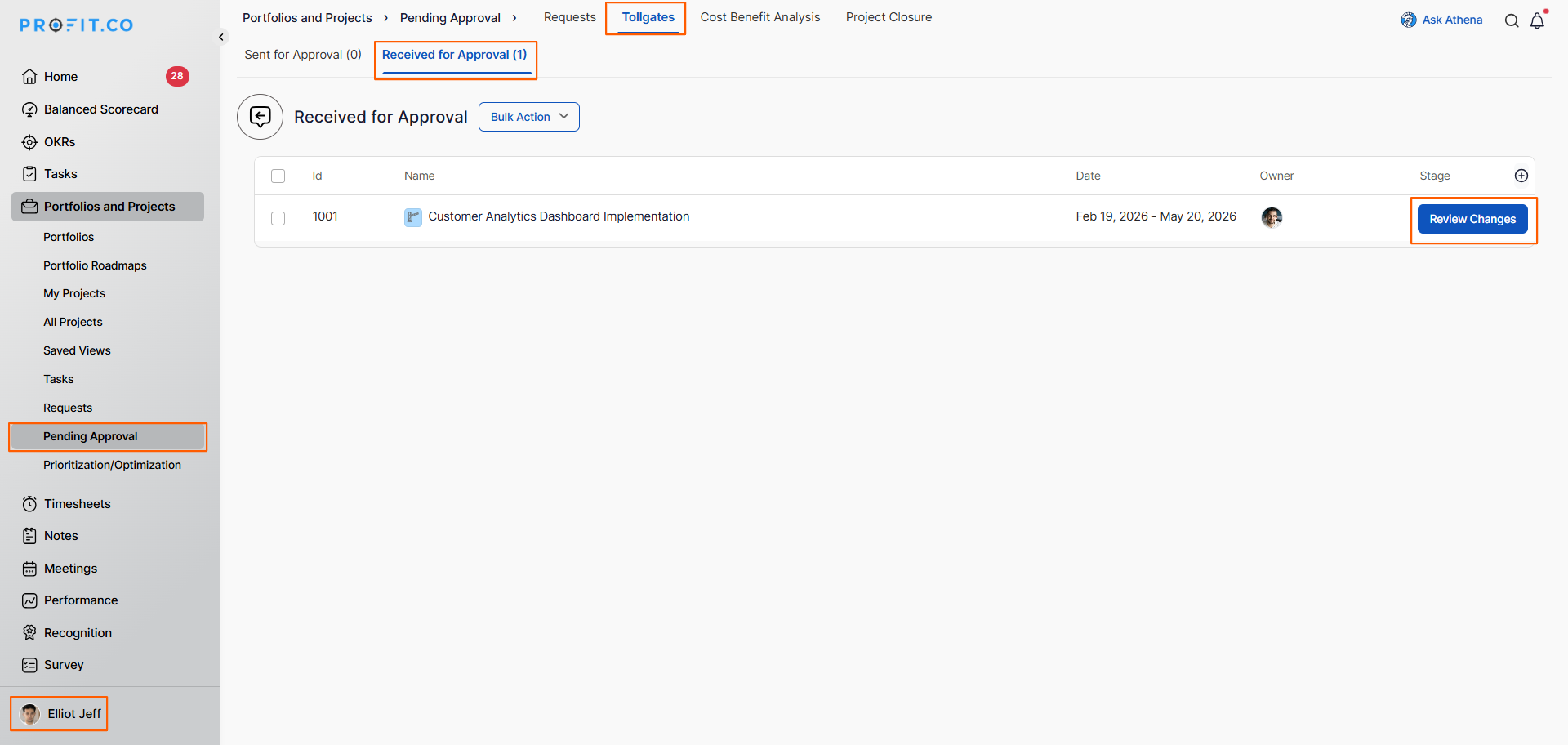
Task: Expand the Pending Approval breadcrumb chevron
Action: click(x=514, y=17)
